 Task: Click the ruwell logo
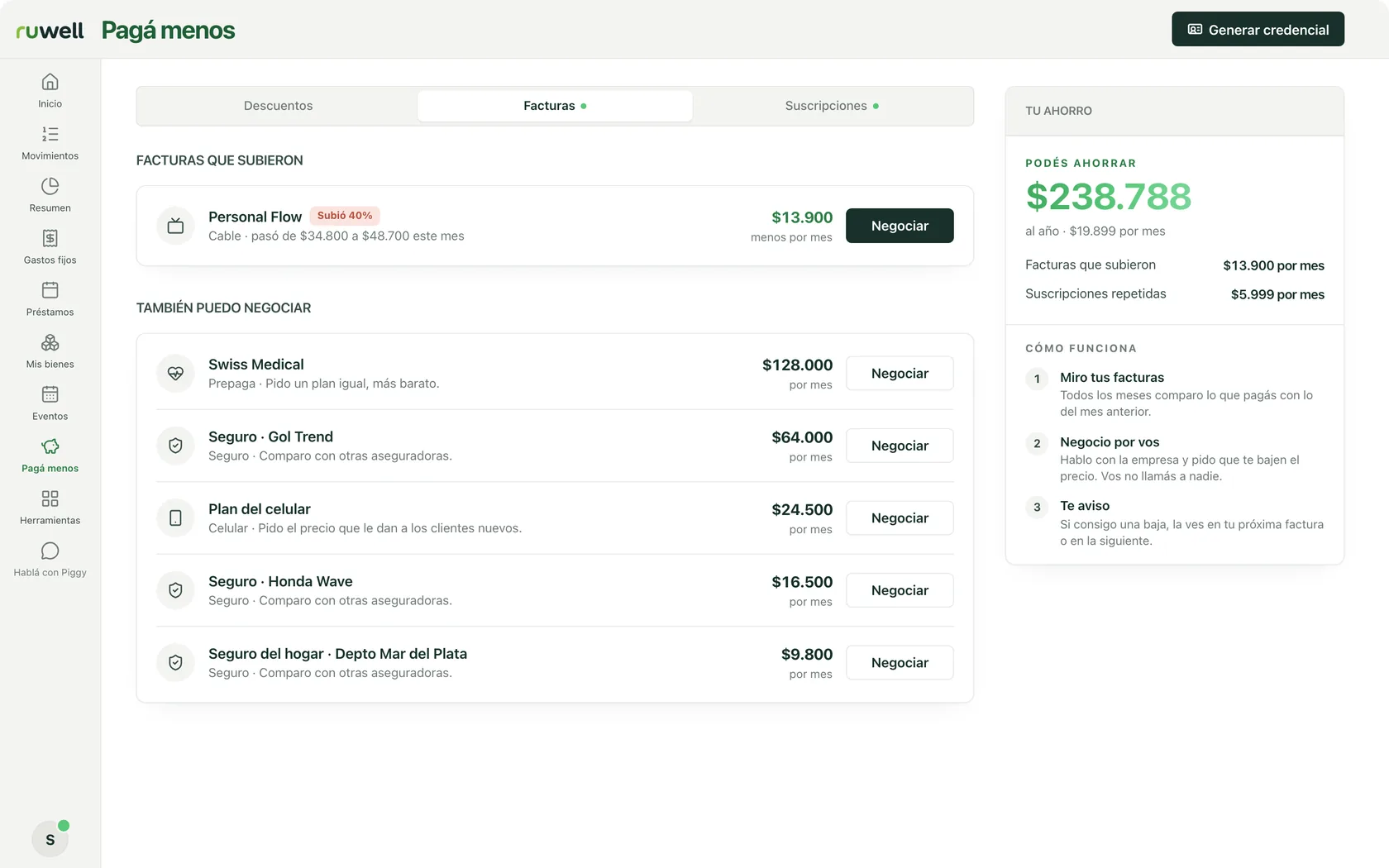click(50, 31)
